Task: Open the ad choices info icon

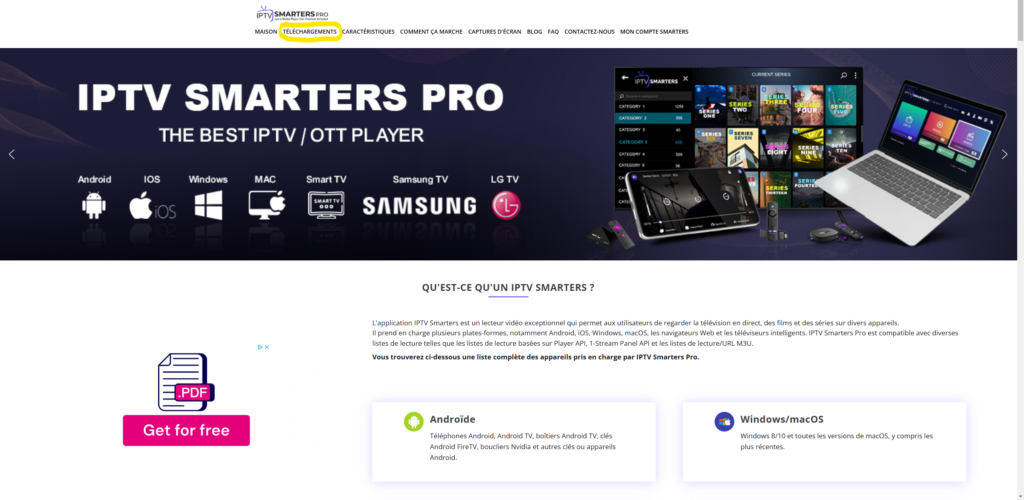Action: pos(260,347)
